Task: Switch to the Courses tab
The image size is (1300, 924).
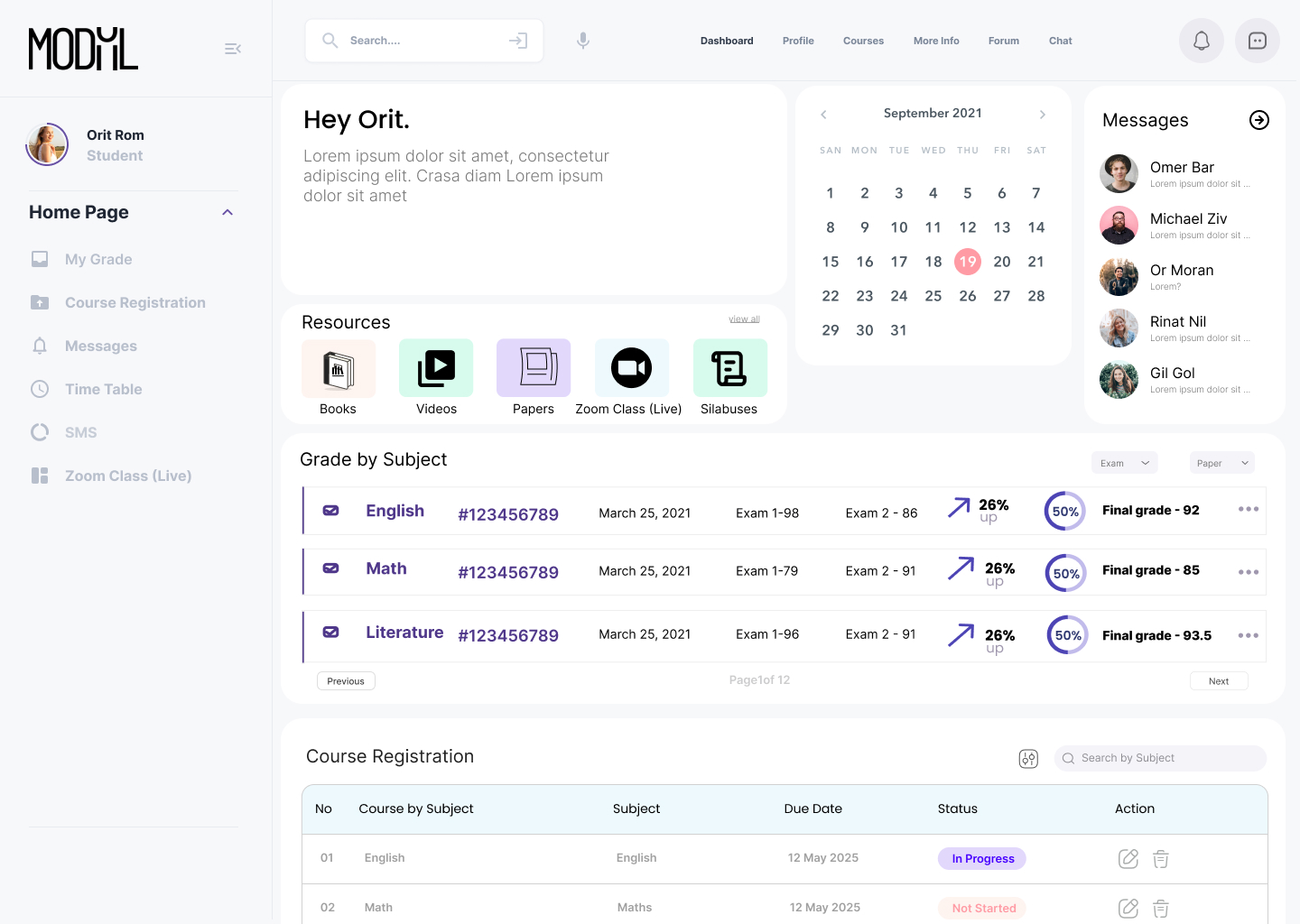Action: [x=863, y=41]
